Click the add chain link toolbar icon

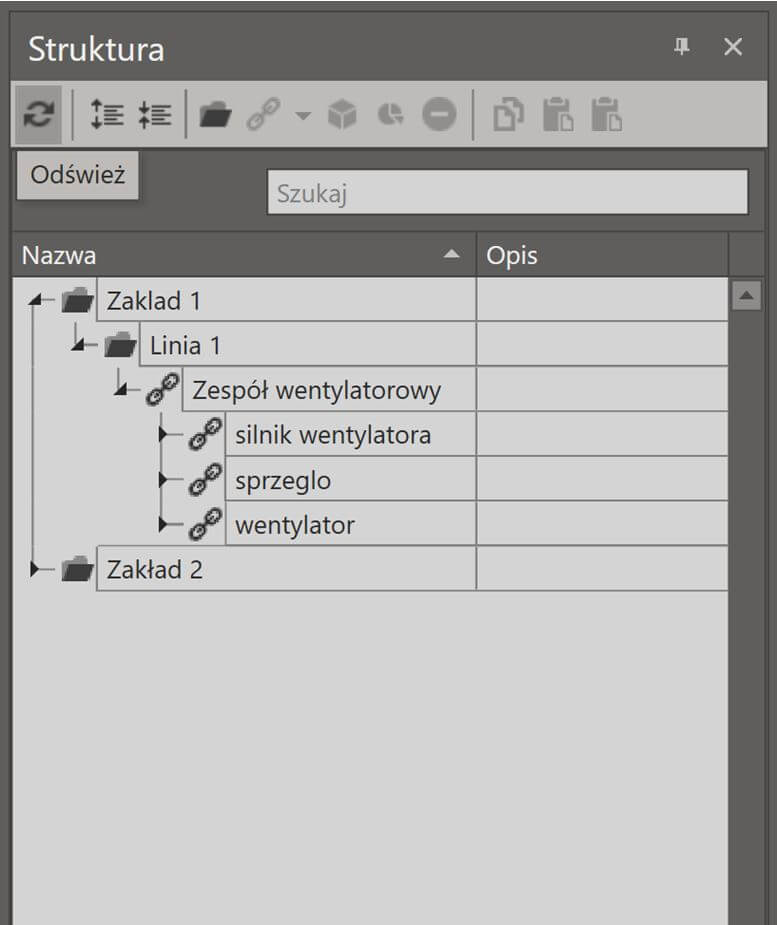[263, 114]
